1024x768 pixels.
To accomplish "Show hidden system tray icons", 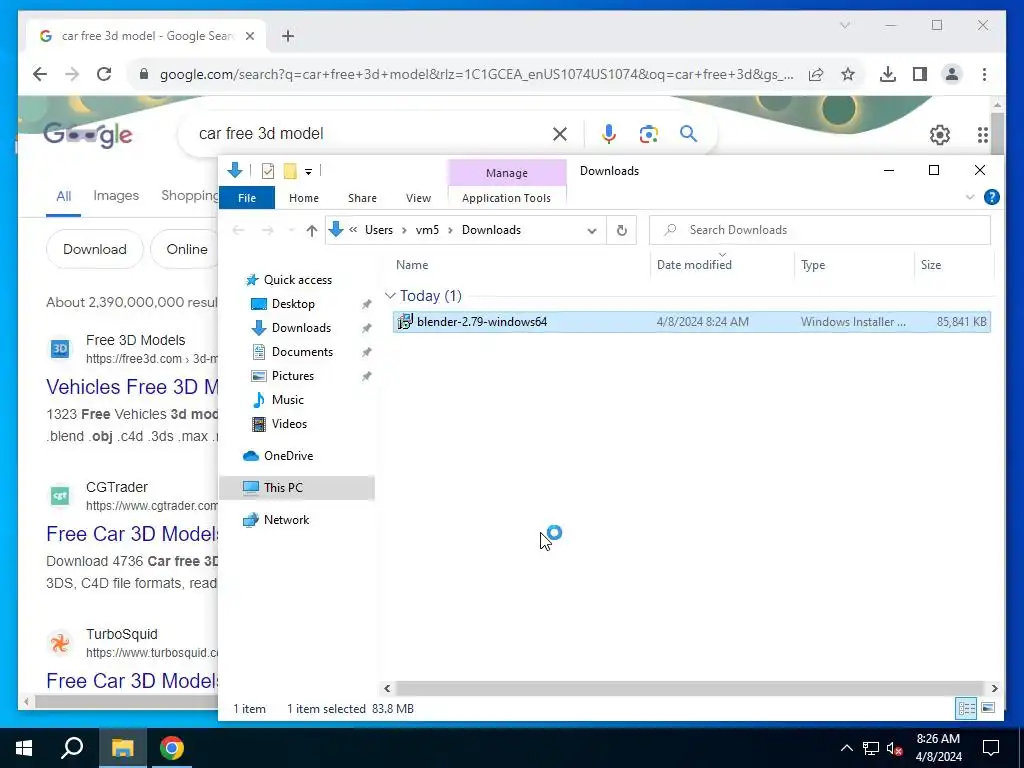I will (x=846, y=748).
